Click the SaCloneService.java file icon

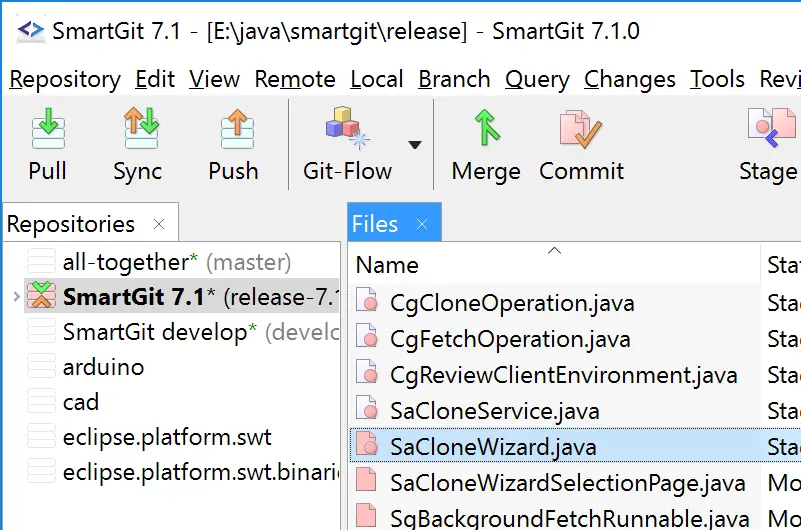(367, 407)
